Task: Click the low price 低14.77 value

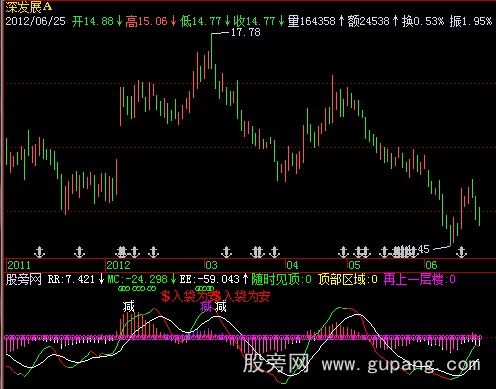Action: (200, 21)
